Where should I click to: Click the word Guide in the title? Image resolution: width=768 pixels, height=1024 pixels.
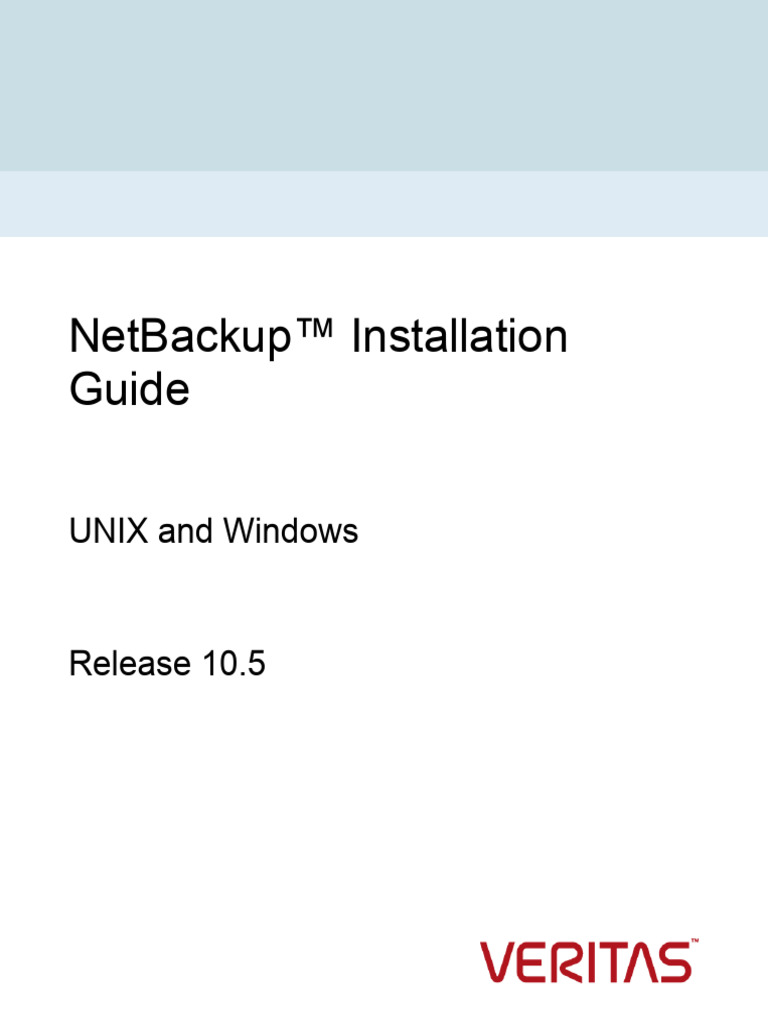129,389
